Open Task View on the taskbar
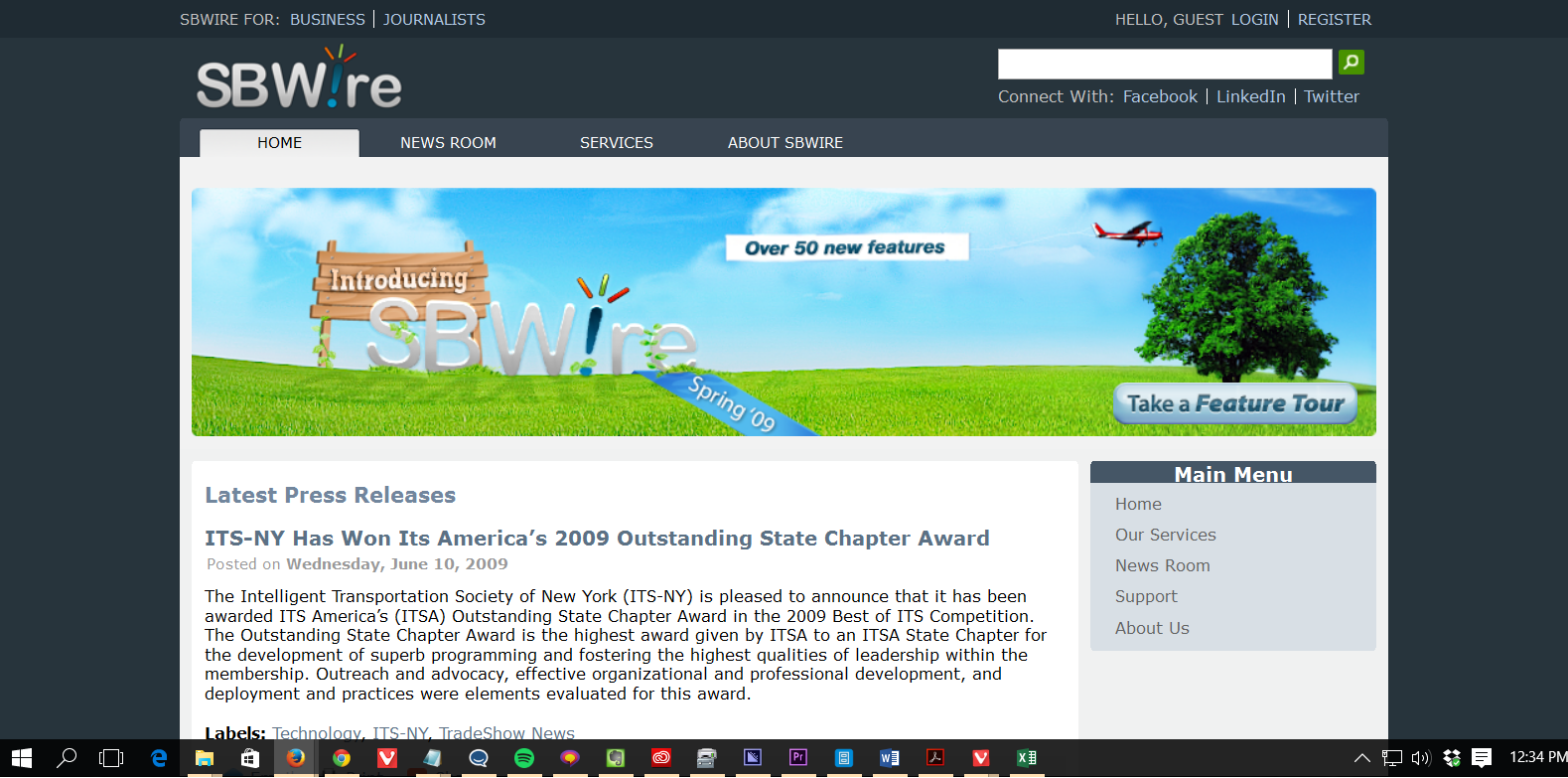Viewport: 1568px width, 778px height. click(111, 758)
